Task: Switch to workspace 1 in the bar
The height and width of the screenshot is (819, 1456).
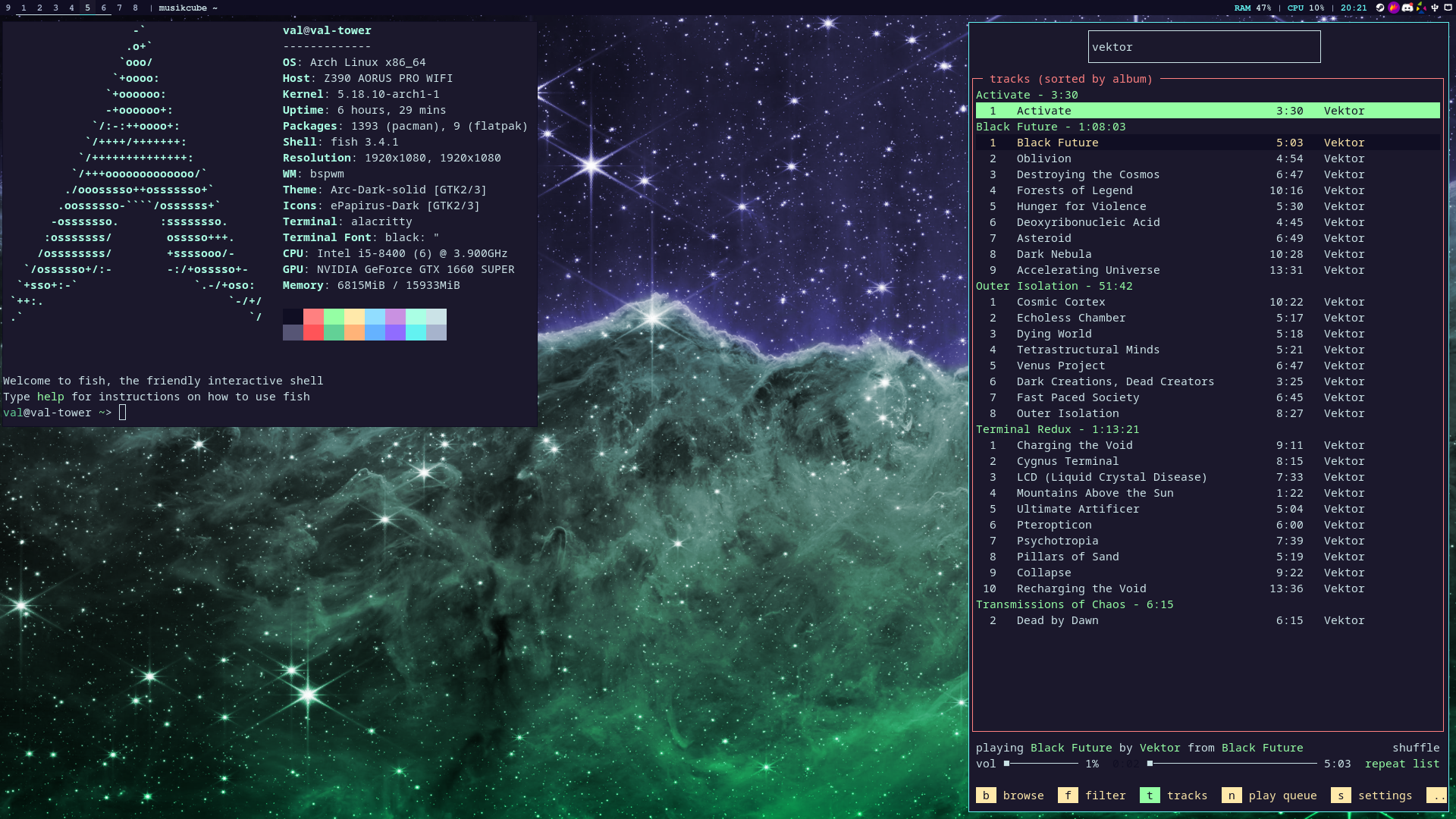Action: (25, 8)
